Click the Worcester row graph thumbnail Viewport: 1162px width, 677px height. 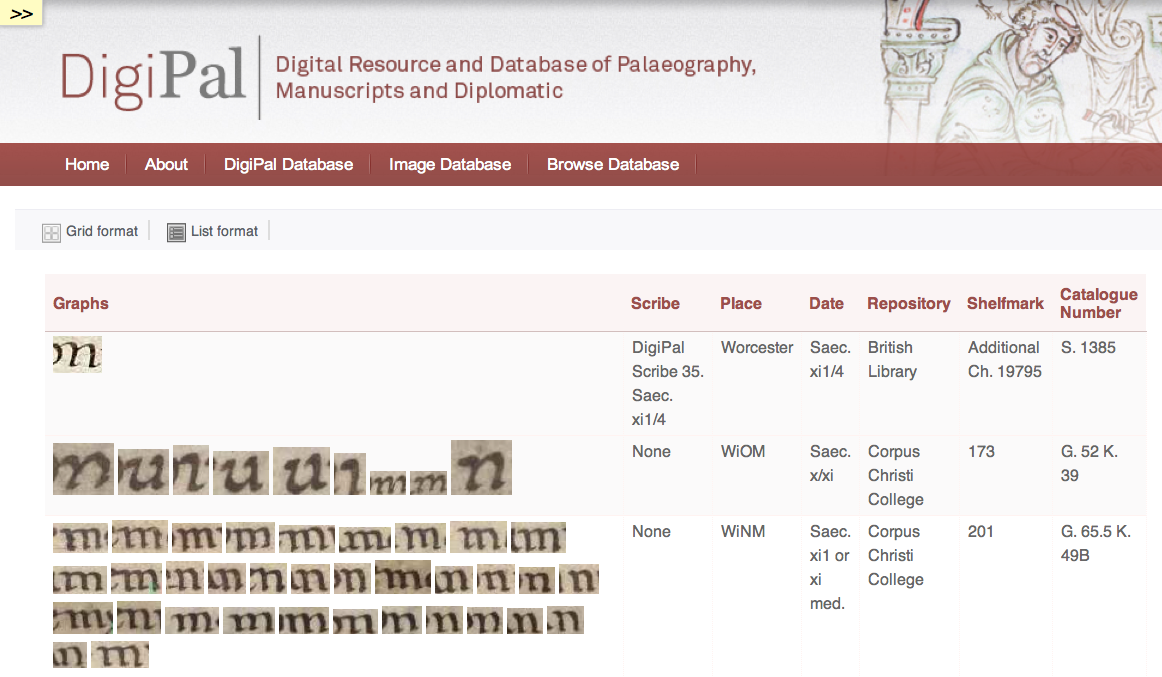pyautogui.click(x=77, y=355)
